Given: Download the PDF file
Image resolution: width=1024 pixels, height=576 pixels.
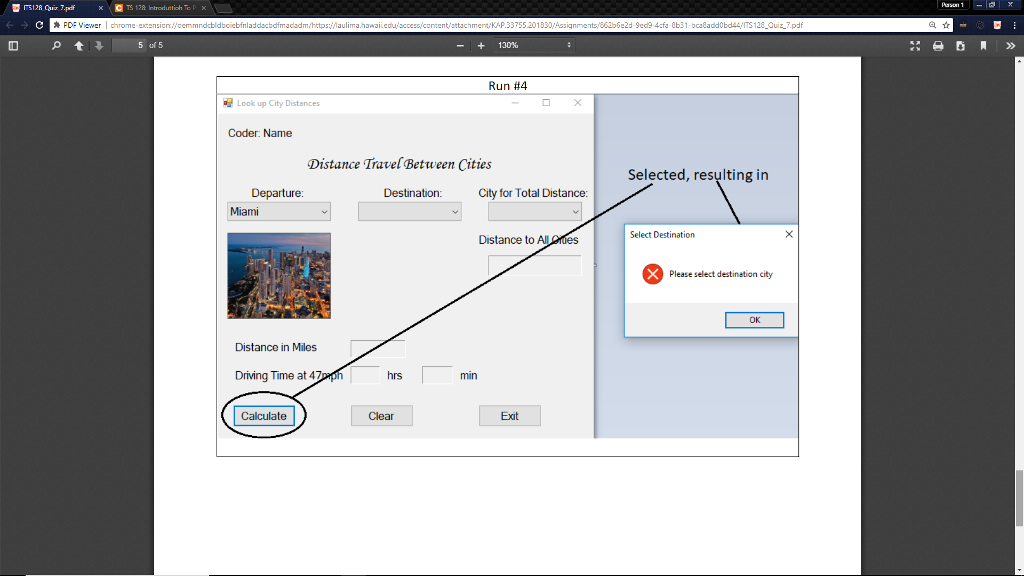Looking at the screenshot, I should pos(961,46).
